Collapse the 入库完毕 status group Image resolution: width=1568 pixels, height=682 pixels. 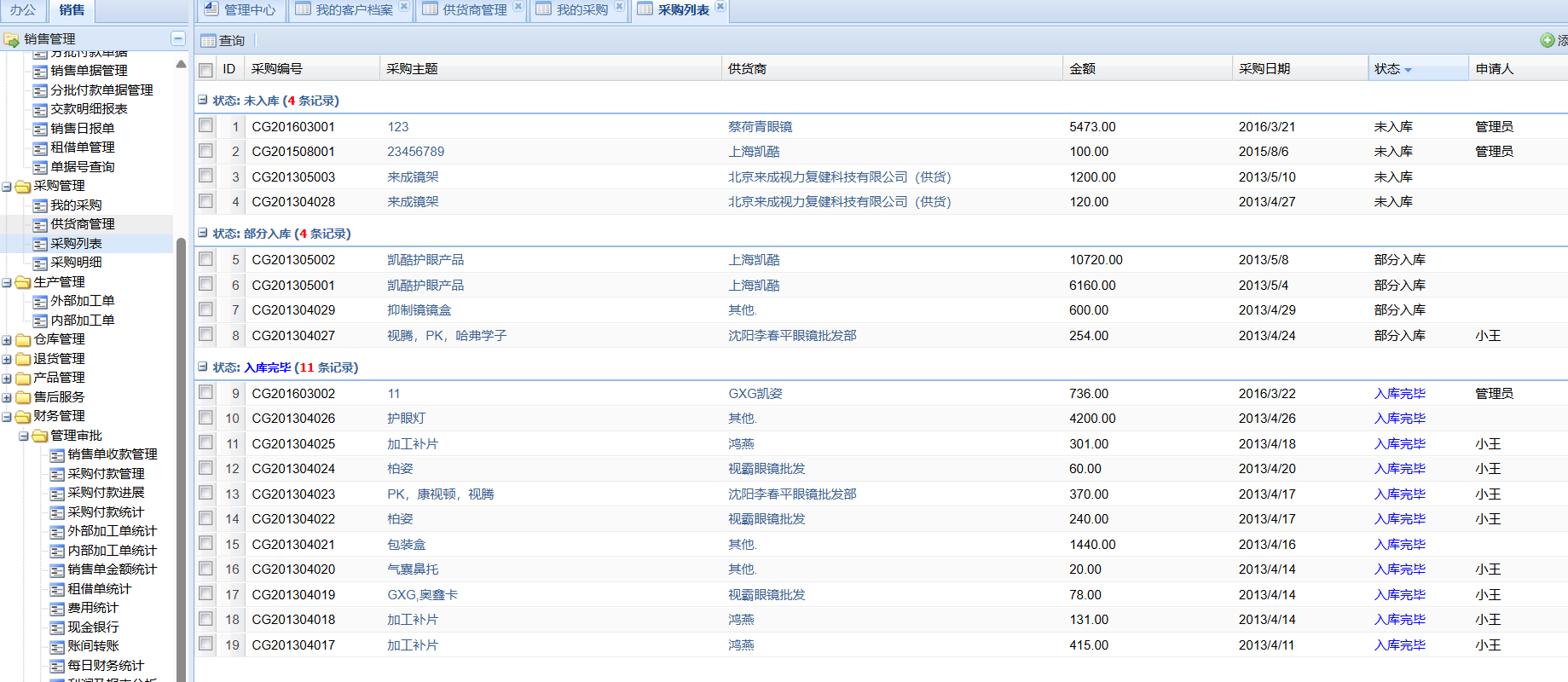(x=203, y=367)
